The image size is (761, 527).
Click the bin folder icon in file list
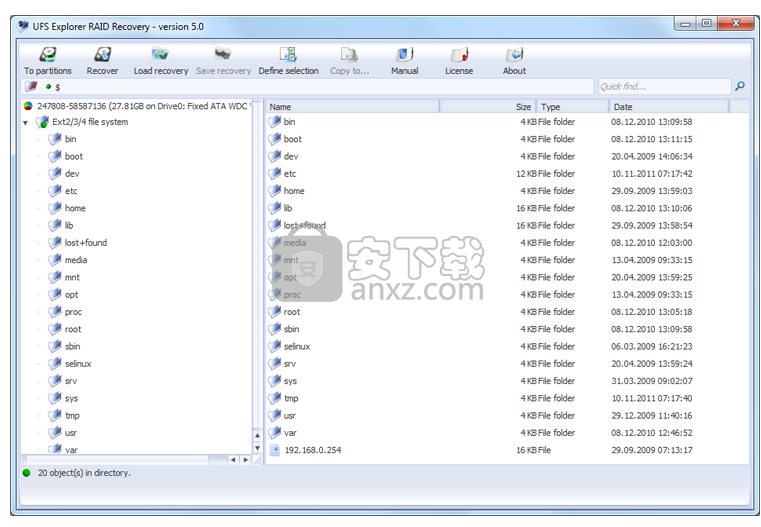[275, 121]
